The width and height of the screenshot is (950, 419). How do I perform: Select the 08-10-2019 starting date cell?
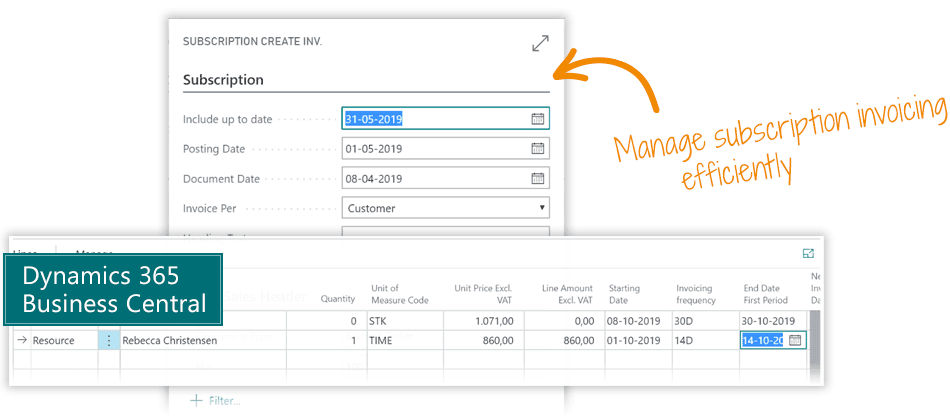[639, 321]
